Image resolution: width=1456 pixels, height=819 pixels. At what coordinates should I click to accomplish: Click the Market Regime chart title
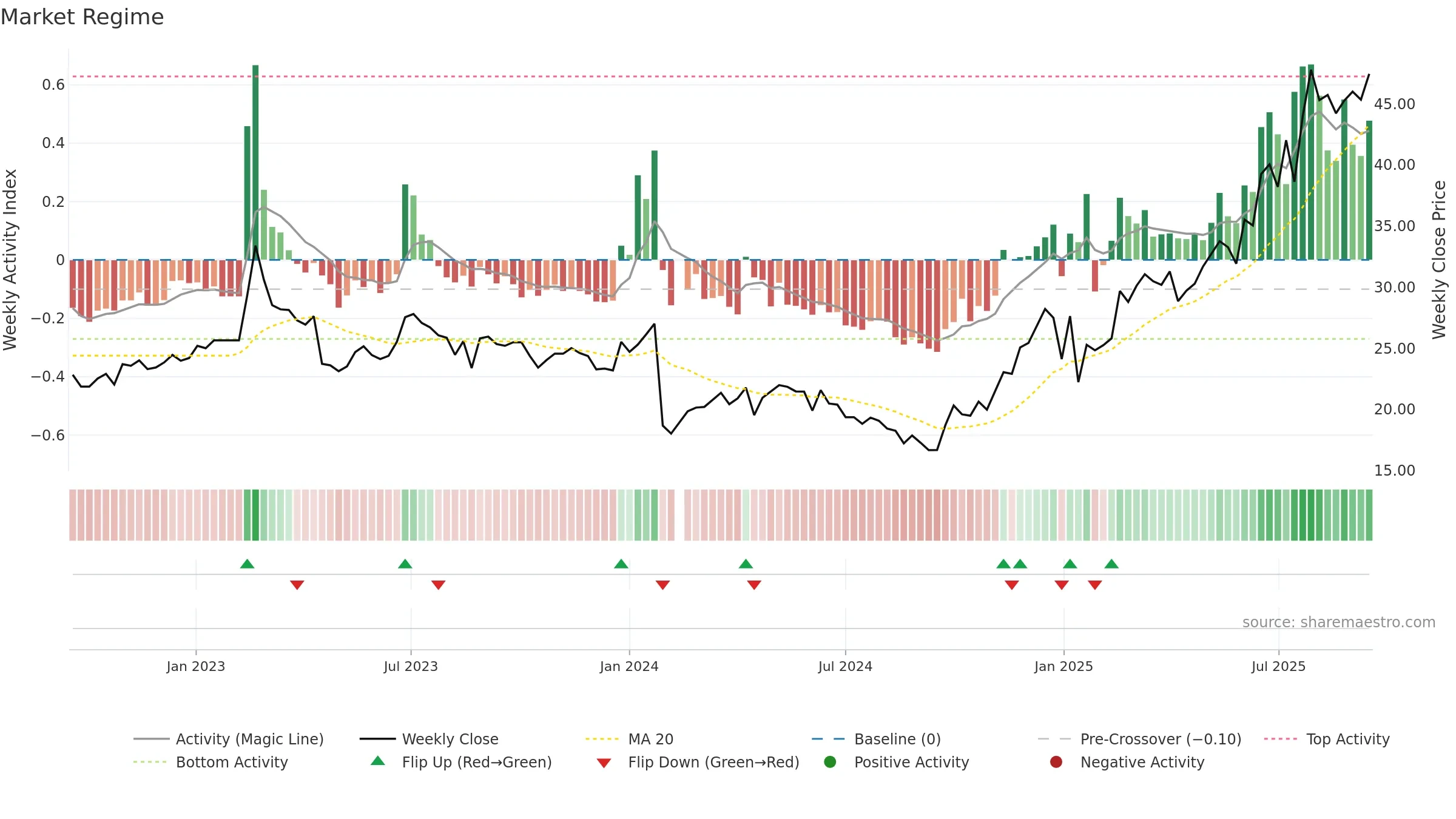(x=82, y=17)
